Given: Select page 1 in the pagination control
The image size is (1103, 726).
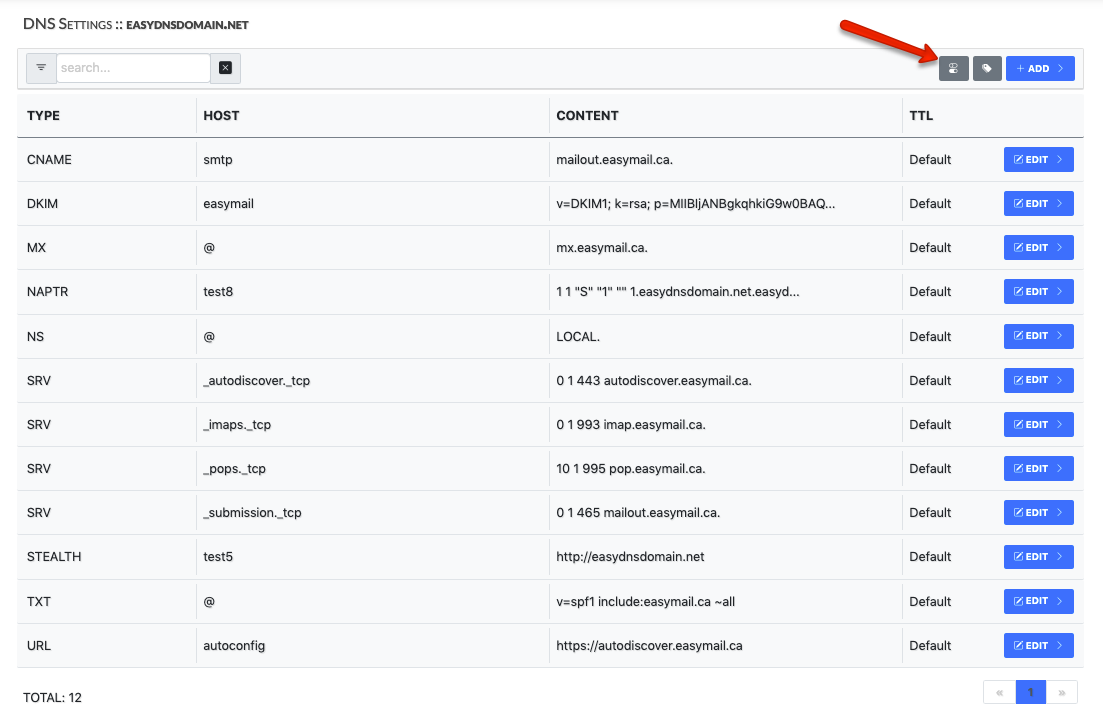Looking at the screenshot, I should [x=1030, y=692].
